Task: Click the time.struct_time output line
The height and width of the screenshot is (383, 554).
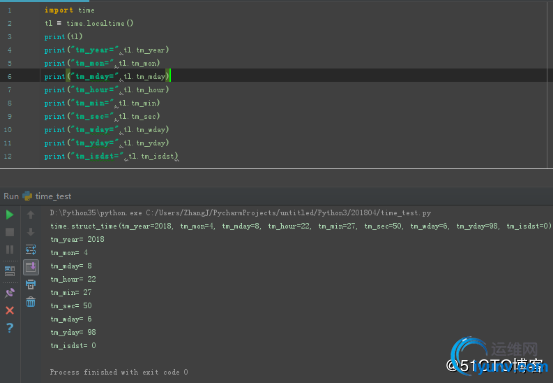Action: (301, 226)
